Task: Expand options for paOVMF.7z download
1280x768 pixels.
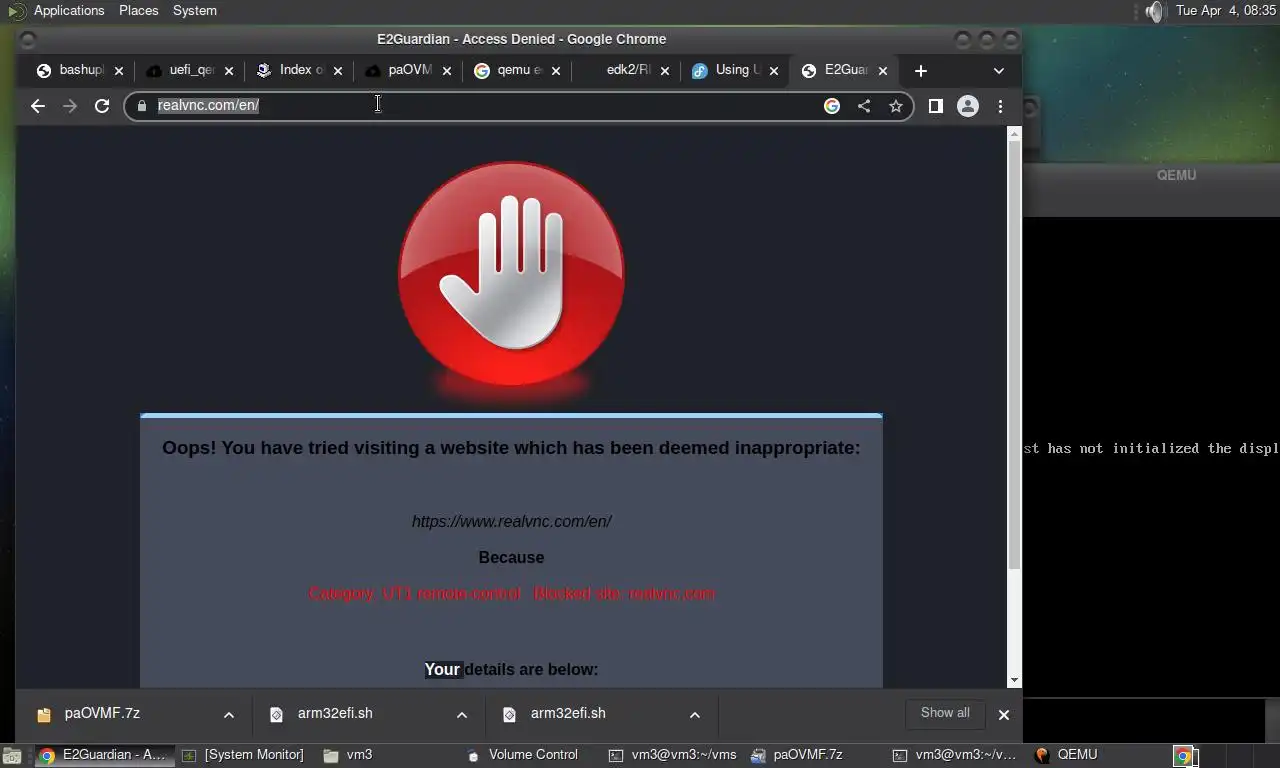Action: [x=229, y=715]
